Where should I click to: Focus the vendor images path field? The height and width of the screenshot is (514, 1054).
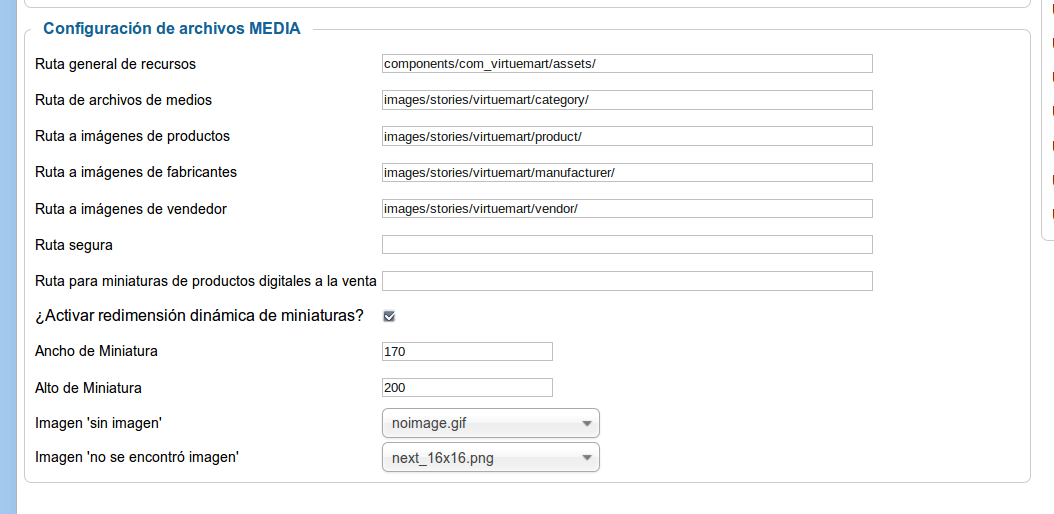(627, 209)
